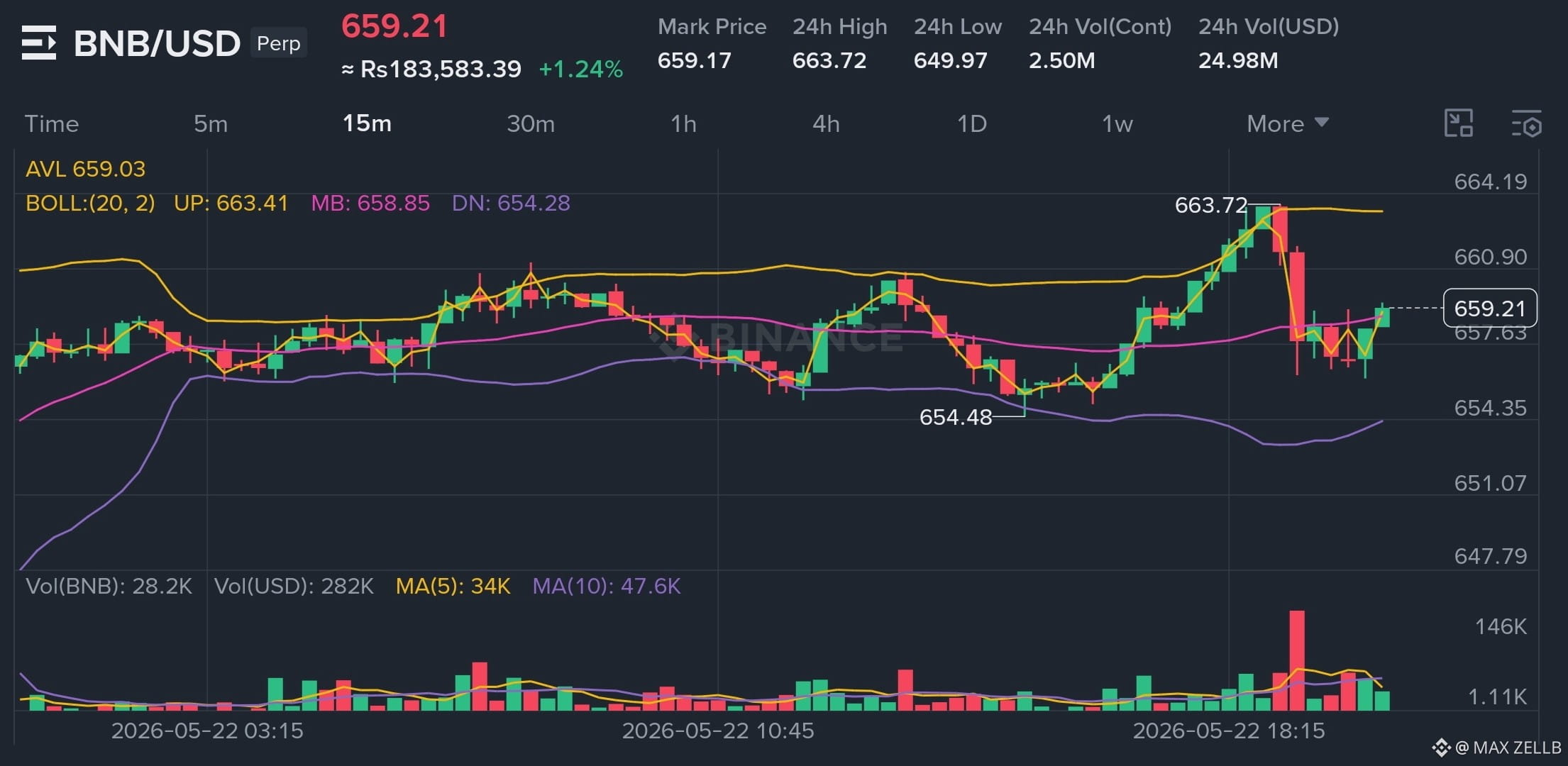Click the 654.35 price axis label
This screenshot has height=766, width=1568.
[1490, 408]
